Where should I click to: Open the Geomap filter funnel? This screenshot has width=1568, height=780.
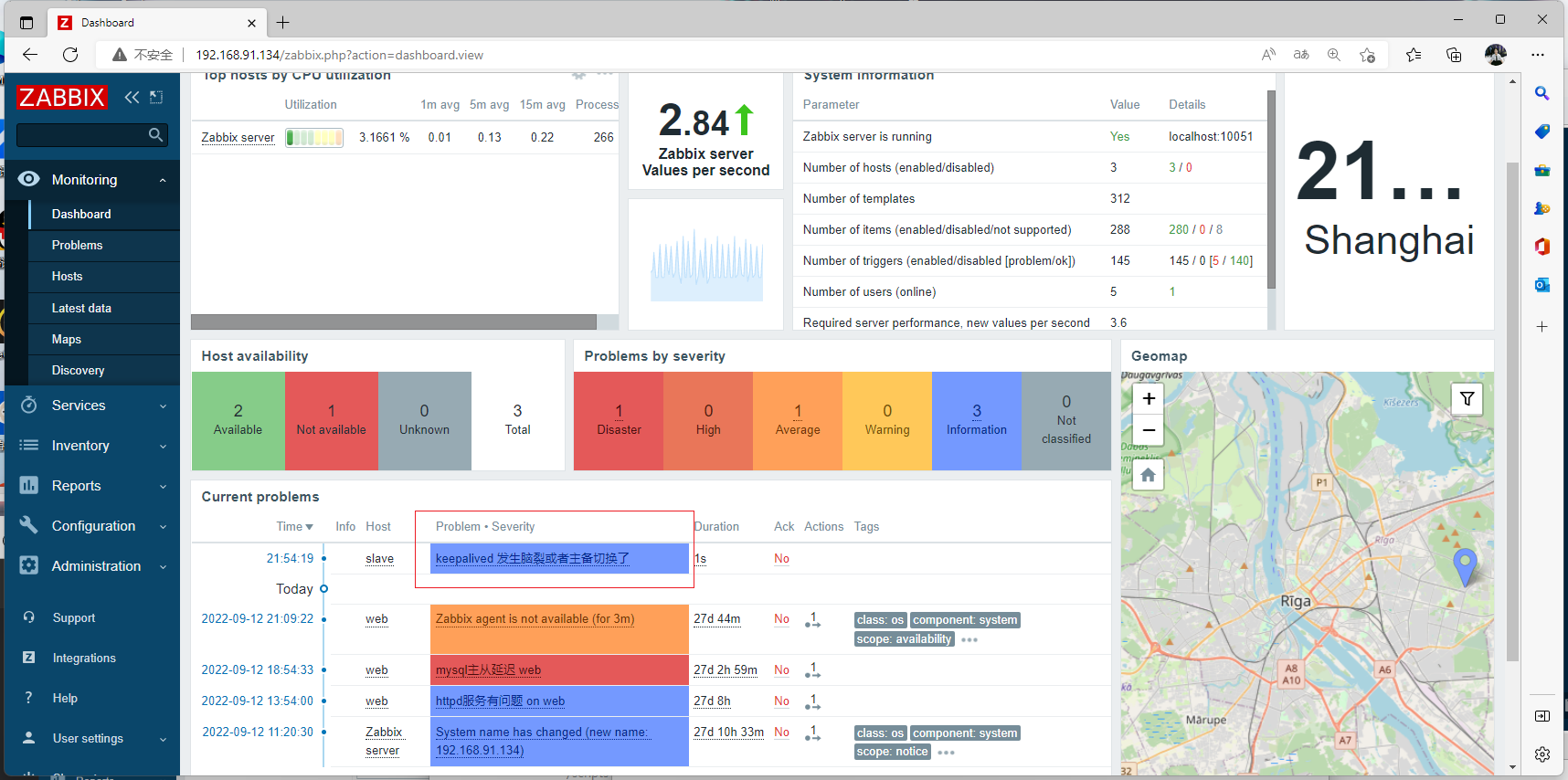[x=1467, y=399]
